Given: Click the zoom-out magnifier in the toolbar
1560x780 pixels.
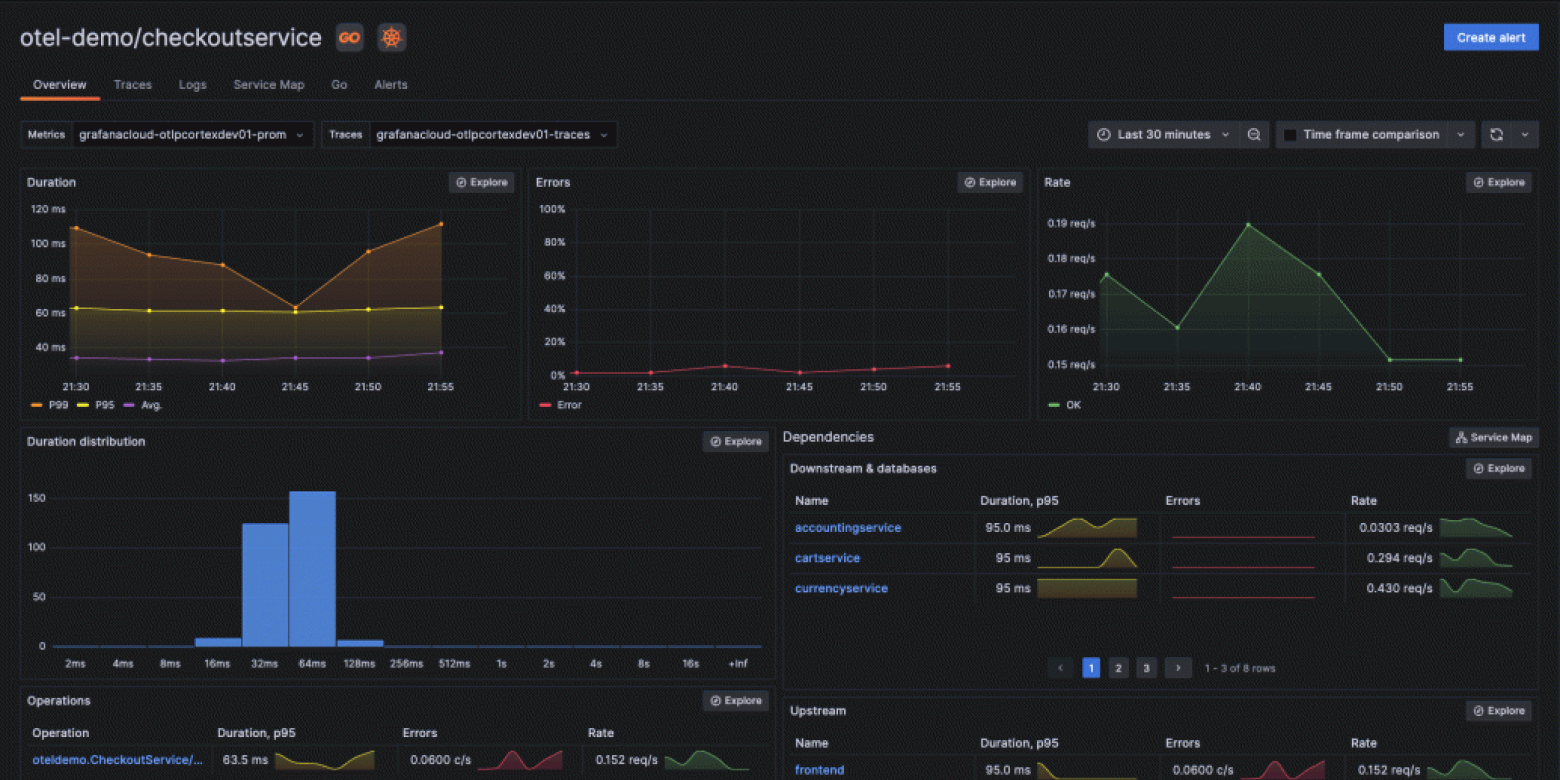Looking at the screenshot, I should pos(1255,134).
